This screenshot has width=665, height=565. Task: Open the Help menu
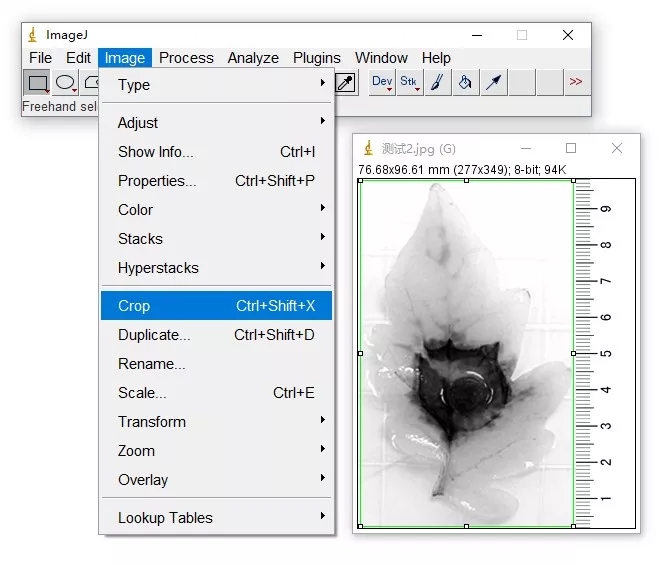pos(436,58)
